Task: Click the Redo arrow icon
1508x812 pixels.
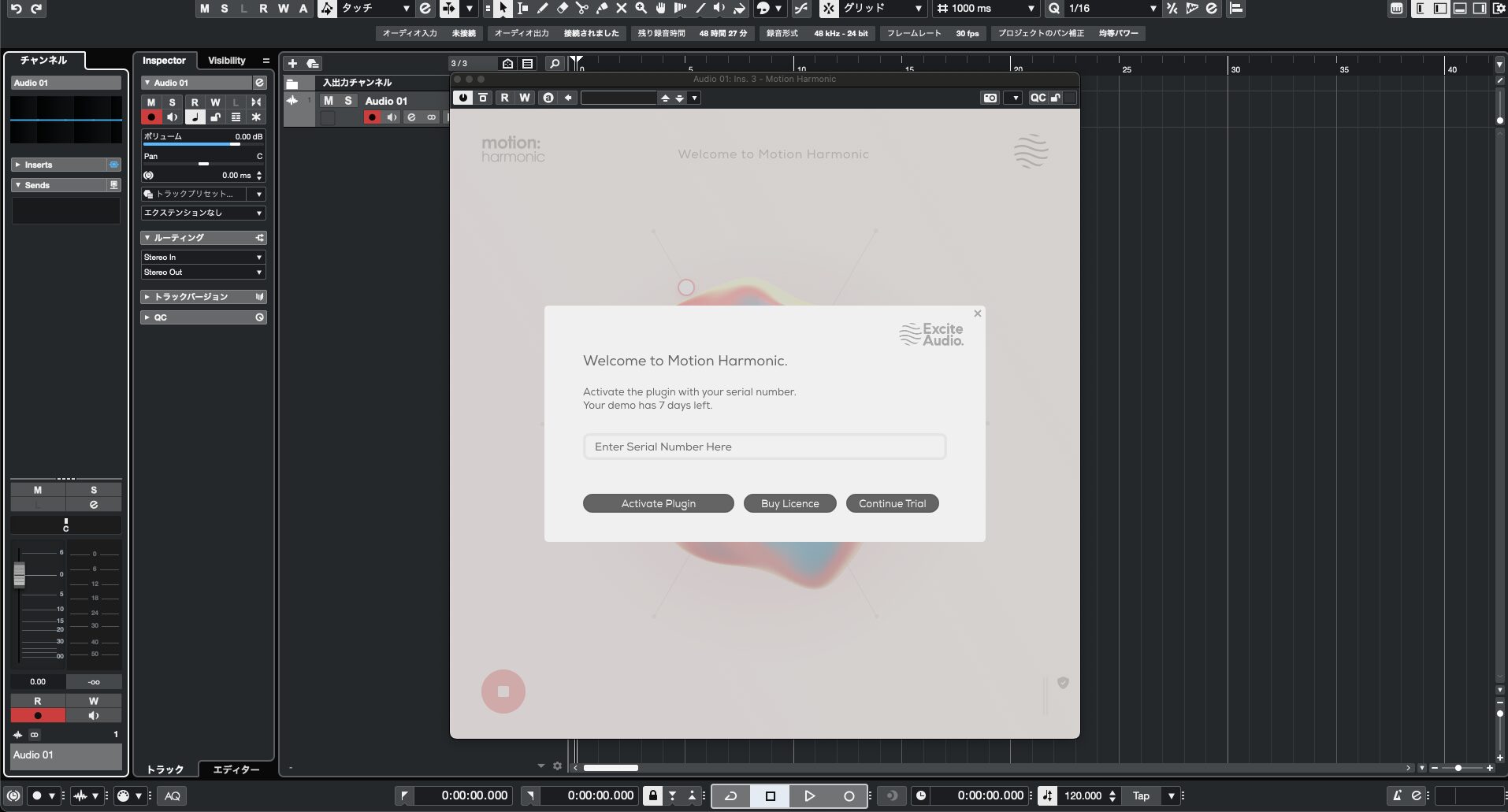Action: coord(36,9)
